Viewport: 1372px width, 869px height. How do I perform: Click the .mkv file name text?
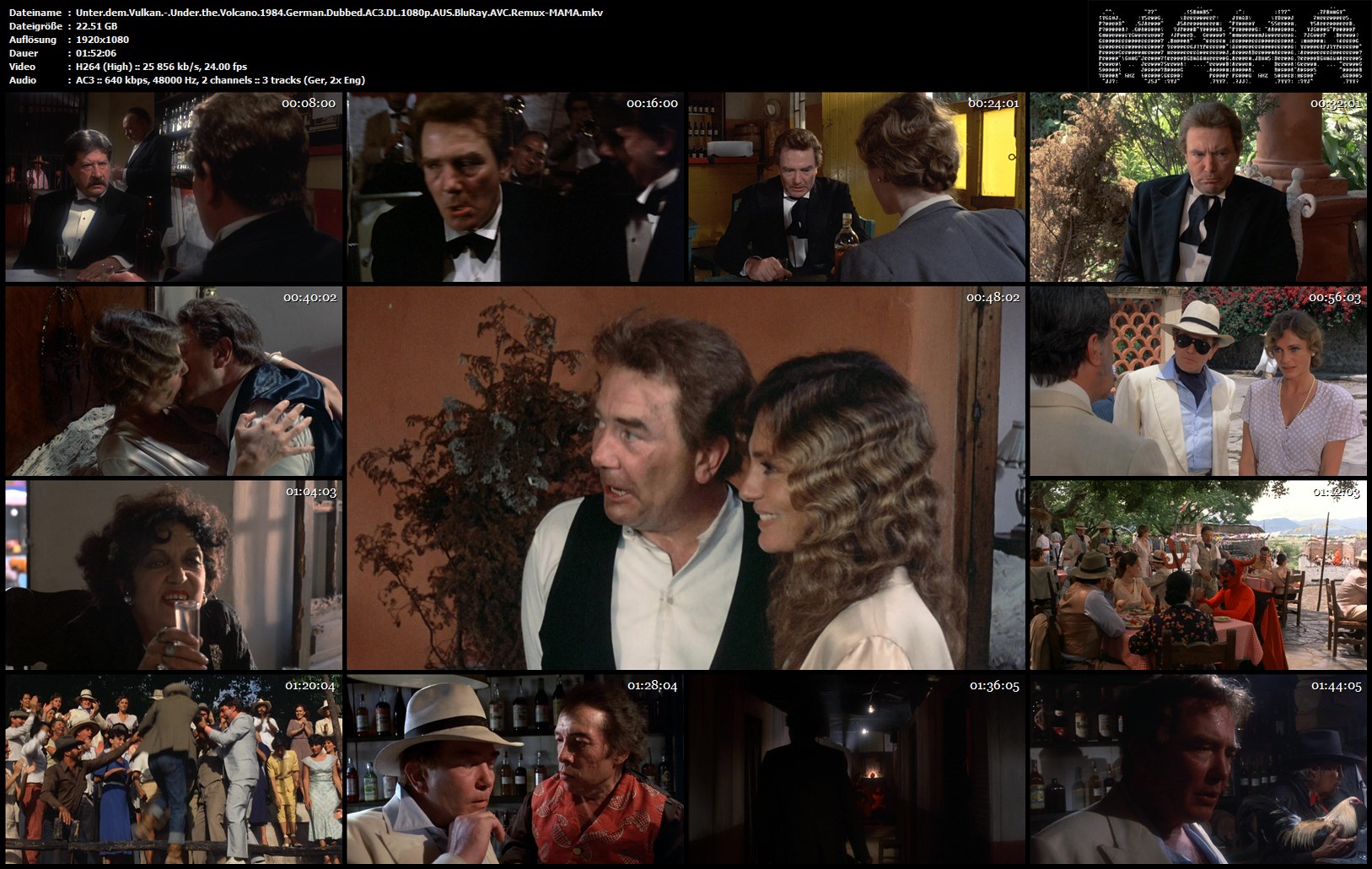[x=339, y=13]
